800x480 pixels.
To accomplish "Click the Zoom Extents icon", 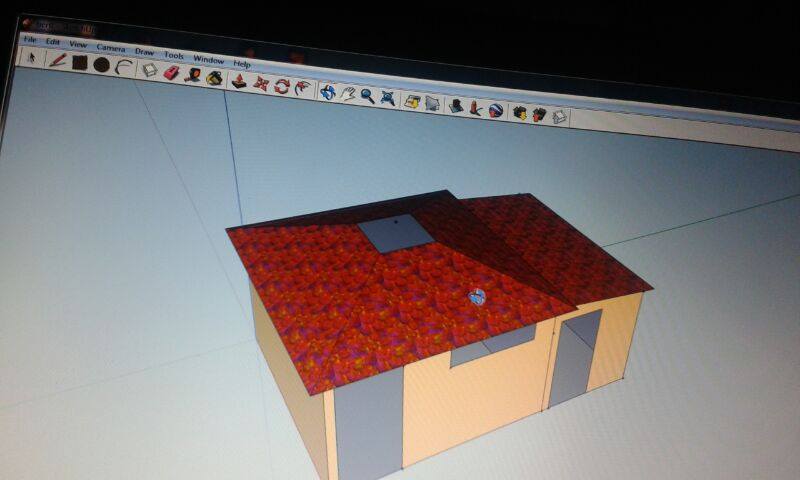I will (388, 98).
